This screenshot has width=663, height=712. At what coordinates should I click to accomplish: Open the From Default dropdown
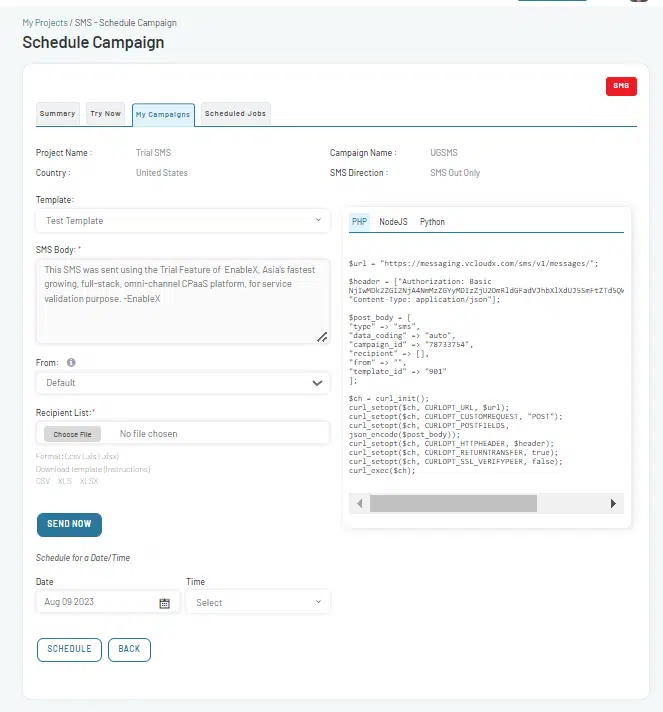[183, 383]
